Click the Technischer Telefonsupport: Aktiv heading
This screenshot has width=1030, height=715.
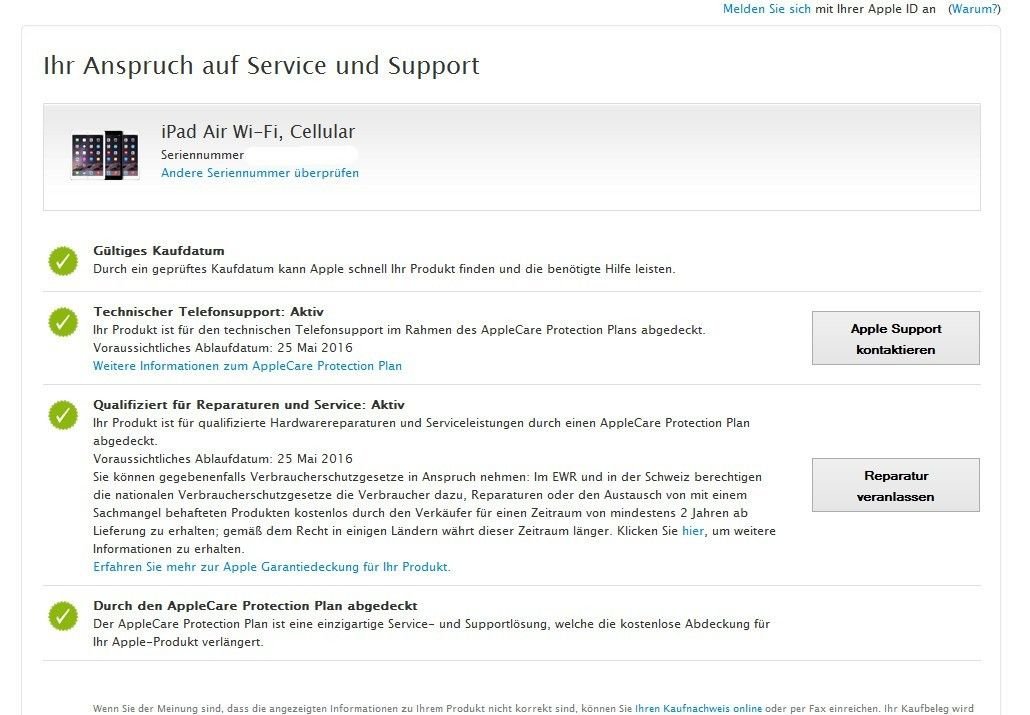(208, 311)
